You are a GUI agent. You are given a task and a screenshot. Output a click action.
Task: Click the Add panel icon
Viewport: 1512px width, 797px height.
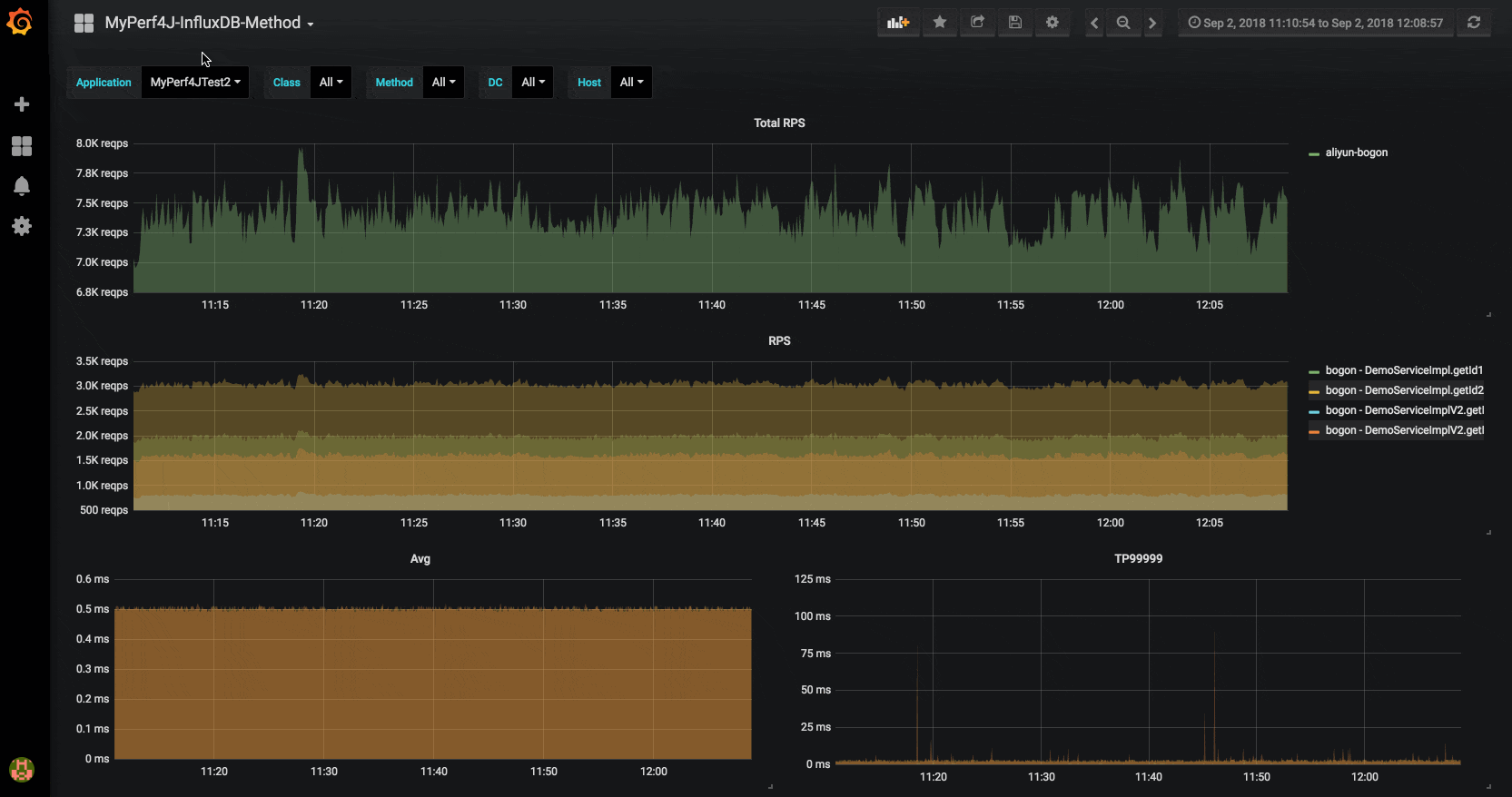tap(898, 23)
